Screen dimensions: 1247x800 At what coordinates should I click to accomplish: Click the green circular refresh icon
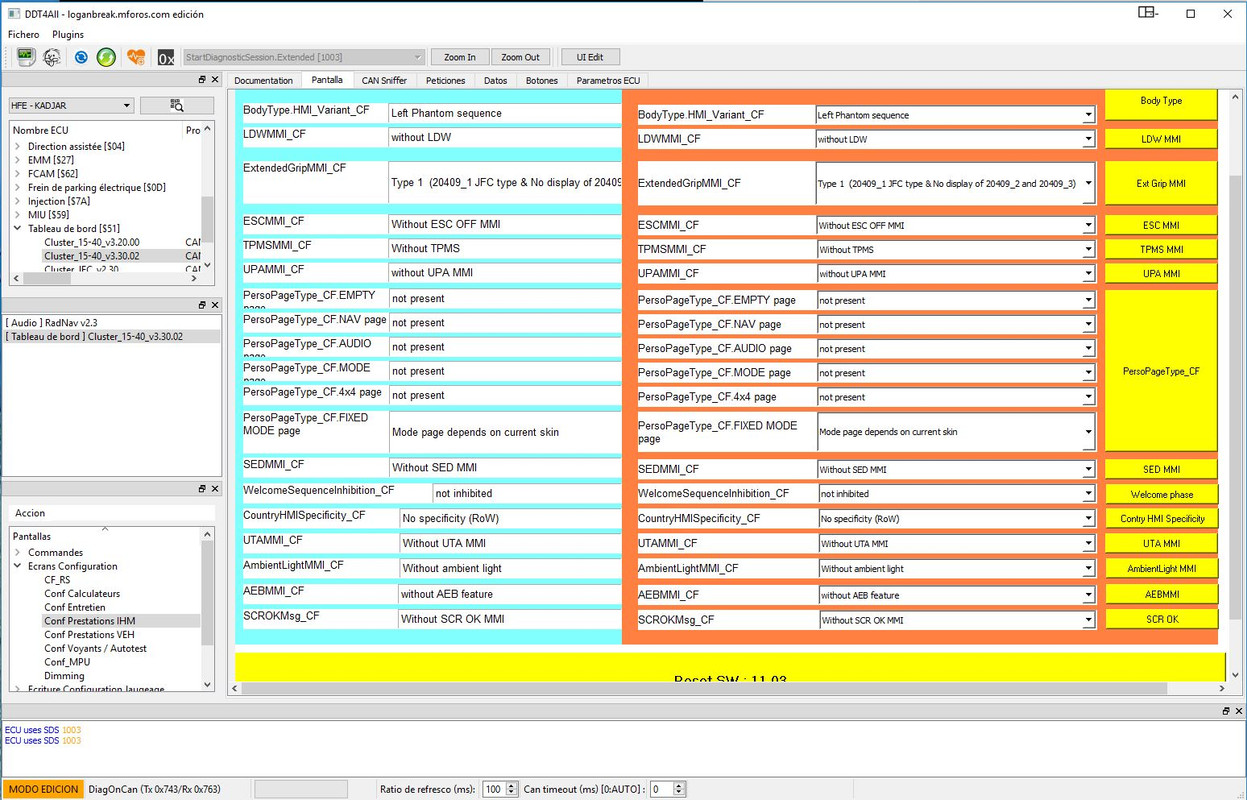(106, 57)
